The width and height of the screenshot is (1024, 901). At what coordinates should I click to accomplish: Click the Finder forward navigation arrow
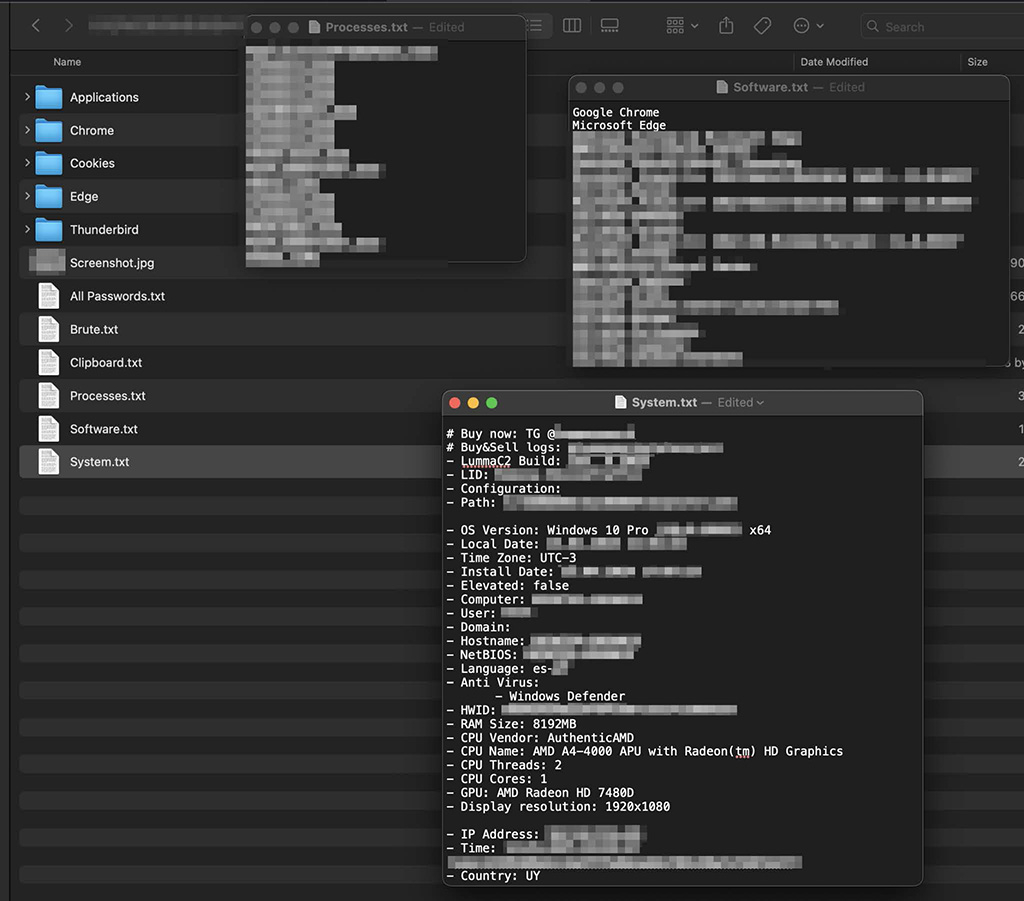(69, 25)
